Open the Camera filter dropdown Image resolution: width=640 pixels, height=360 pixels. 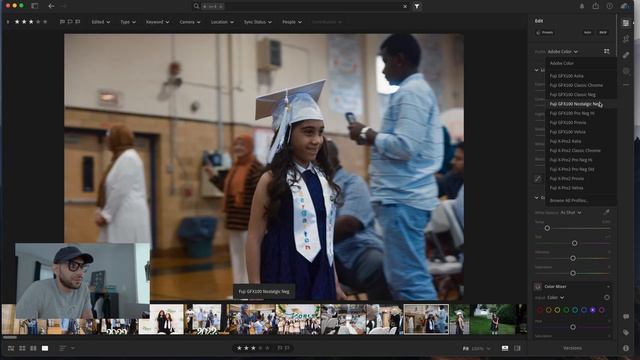(x=190, y=22)
